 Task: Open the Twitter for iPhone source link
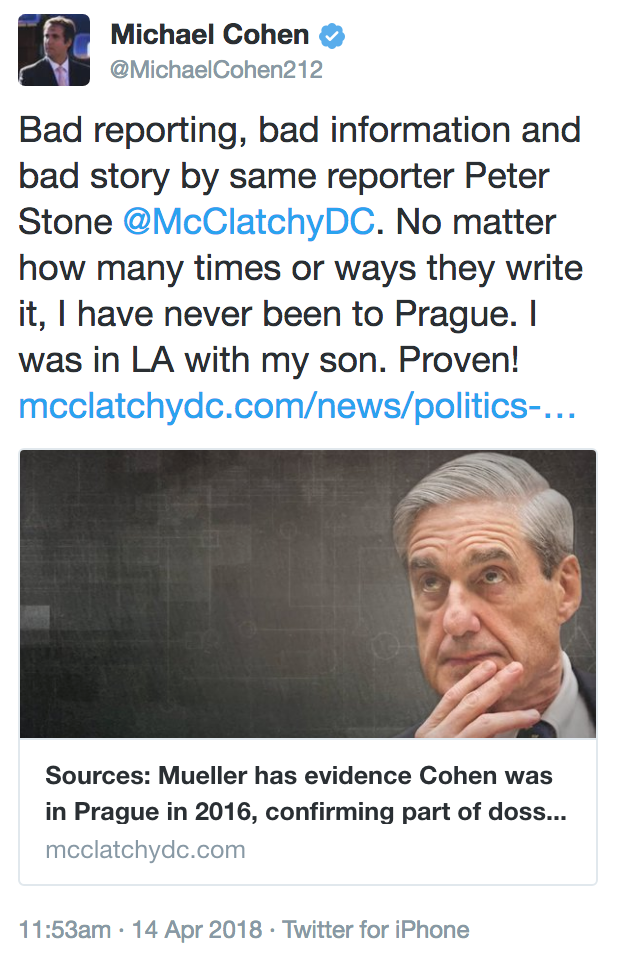pyautogui.click(x=375, y=929)
